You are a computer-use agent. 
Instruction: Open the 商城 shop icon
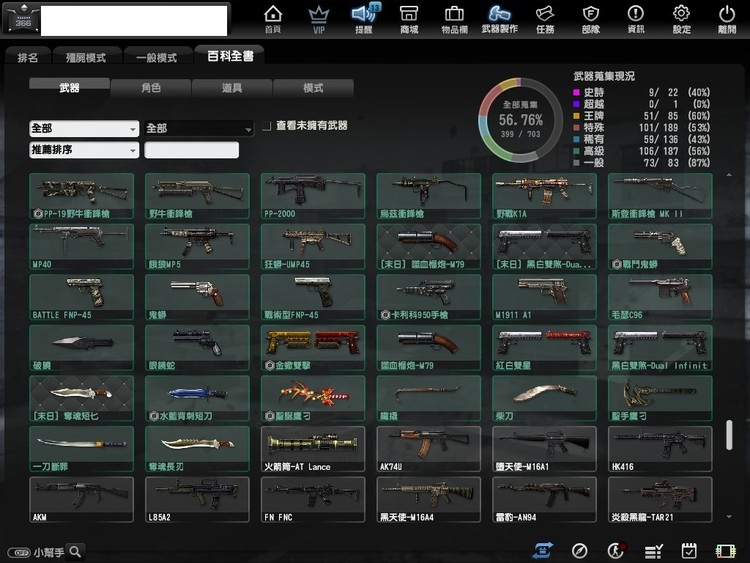pos(409,19)
